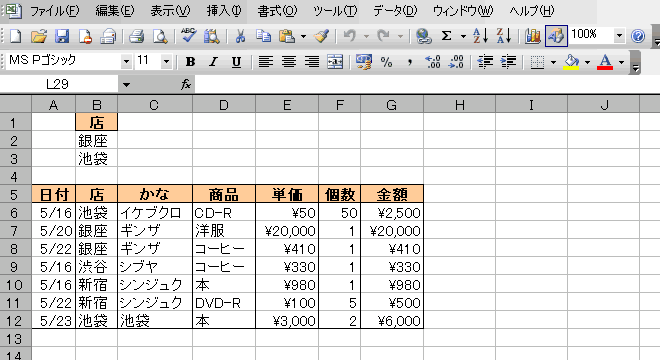Open the 挿入 menu
Image resolution: width=660 pixels, height=360 pixels.
(x=224, y=11)
